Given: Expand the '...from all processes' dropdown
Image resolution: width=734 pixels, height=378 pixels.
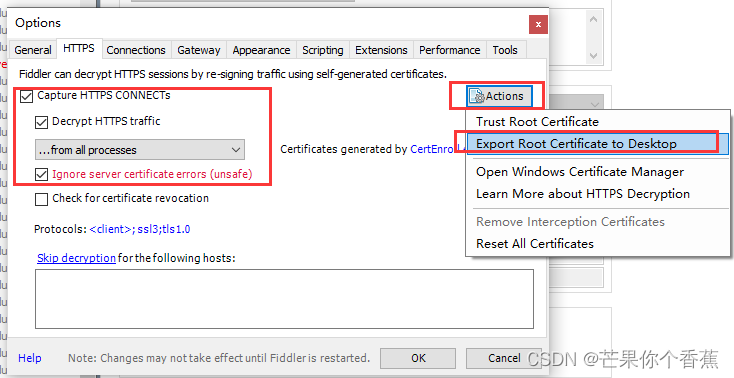Looking at the screenshot, I should (139, 150).
